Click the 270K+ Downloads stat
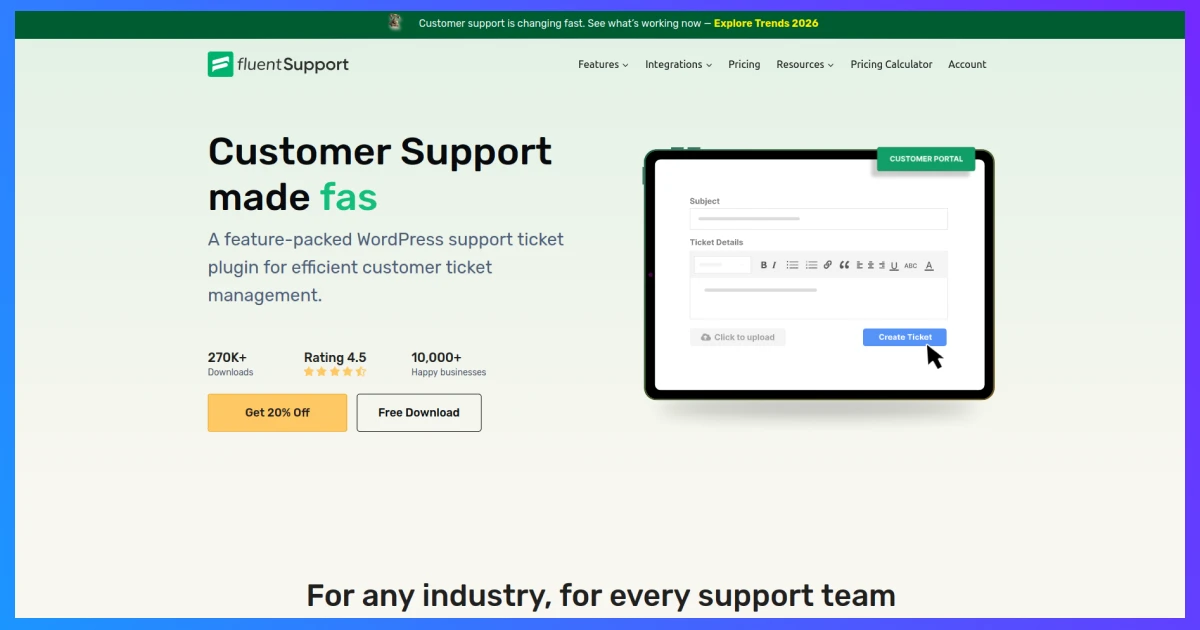The height and width of the screenshot is (630, 1200). click(231, 364)
